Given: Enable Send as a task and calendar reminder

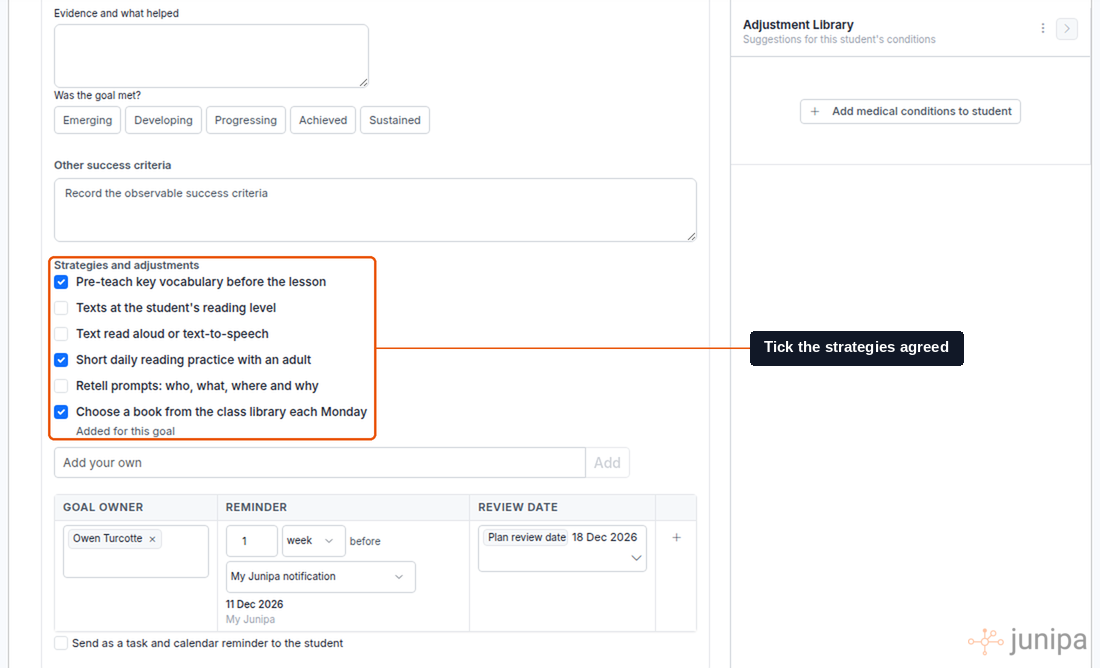Looking at the screenshot, I should tap(61, 643).
